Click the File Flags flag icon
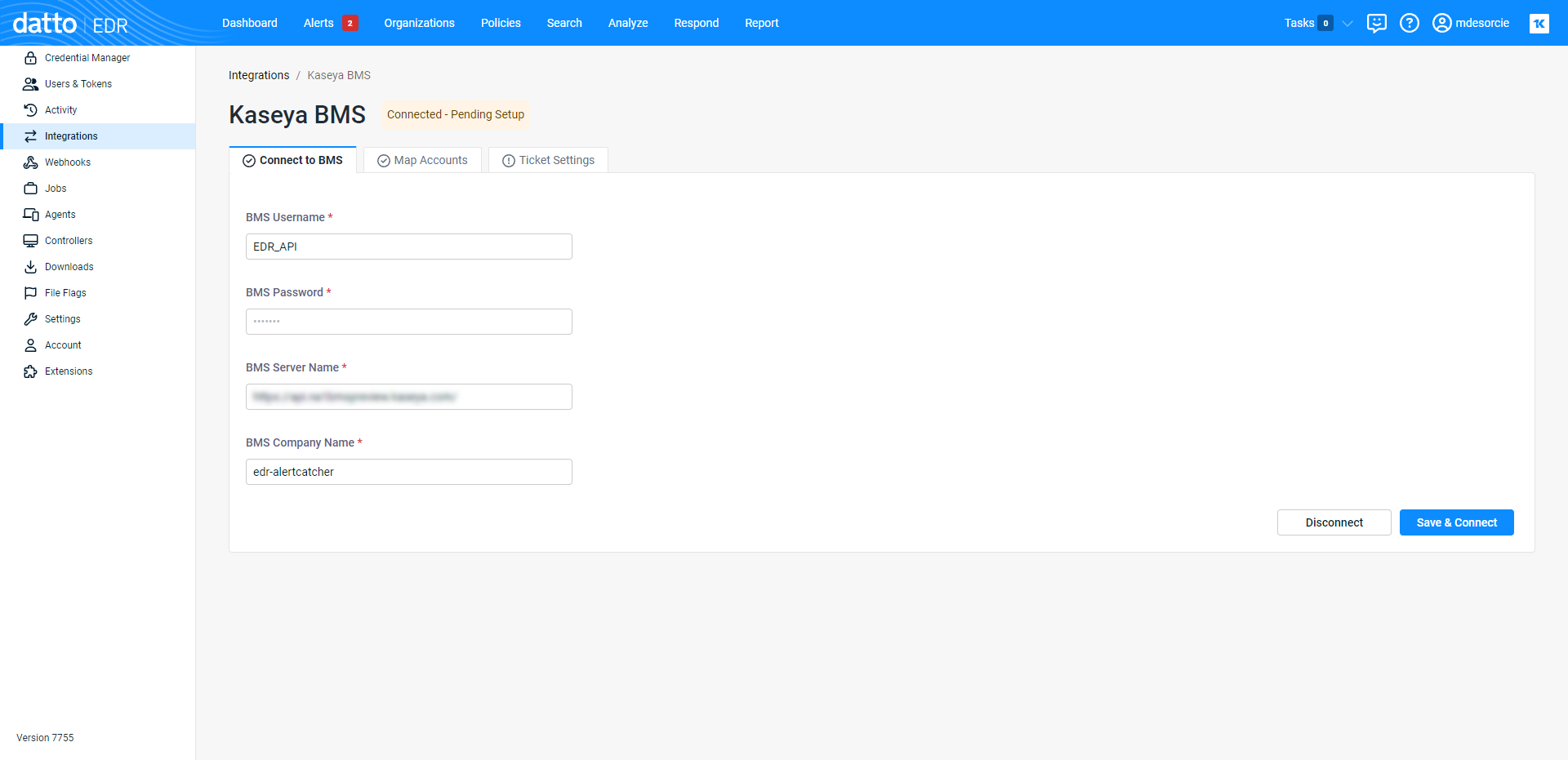1568x760 pixels. point(30,293)
